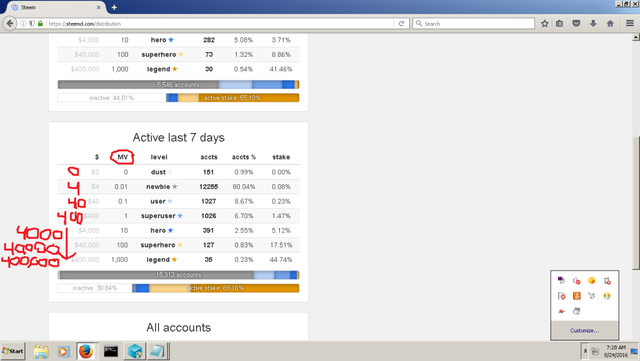
Task: Go to the Firefox Home icon
Action: point(610,24)
